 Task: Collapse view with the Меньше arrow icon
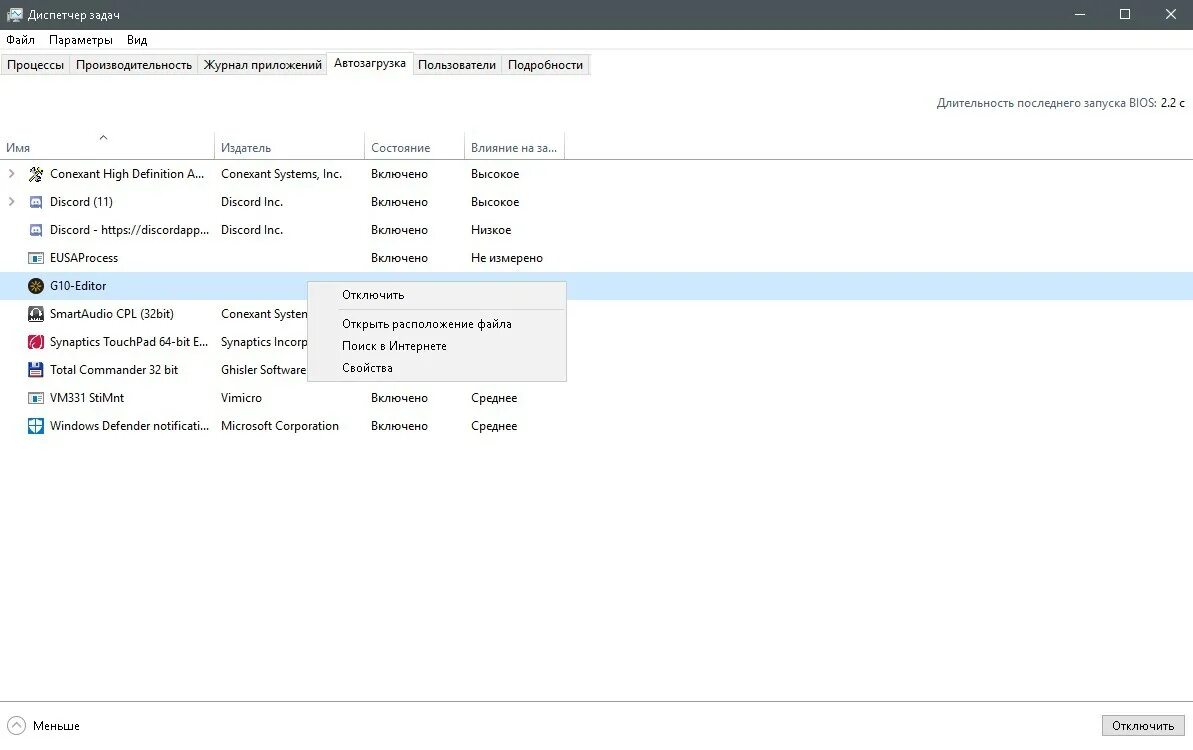(x=16, y=726)
